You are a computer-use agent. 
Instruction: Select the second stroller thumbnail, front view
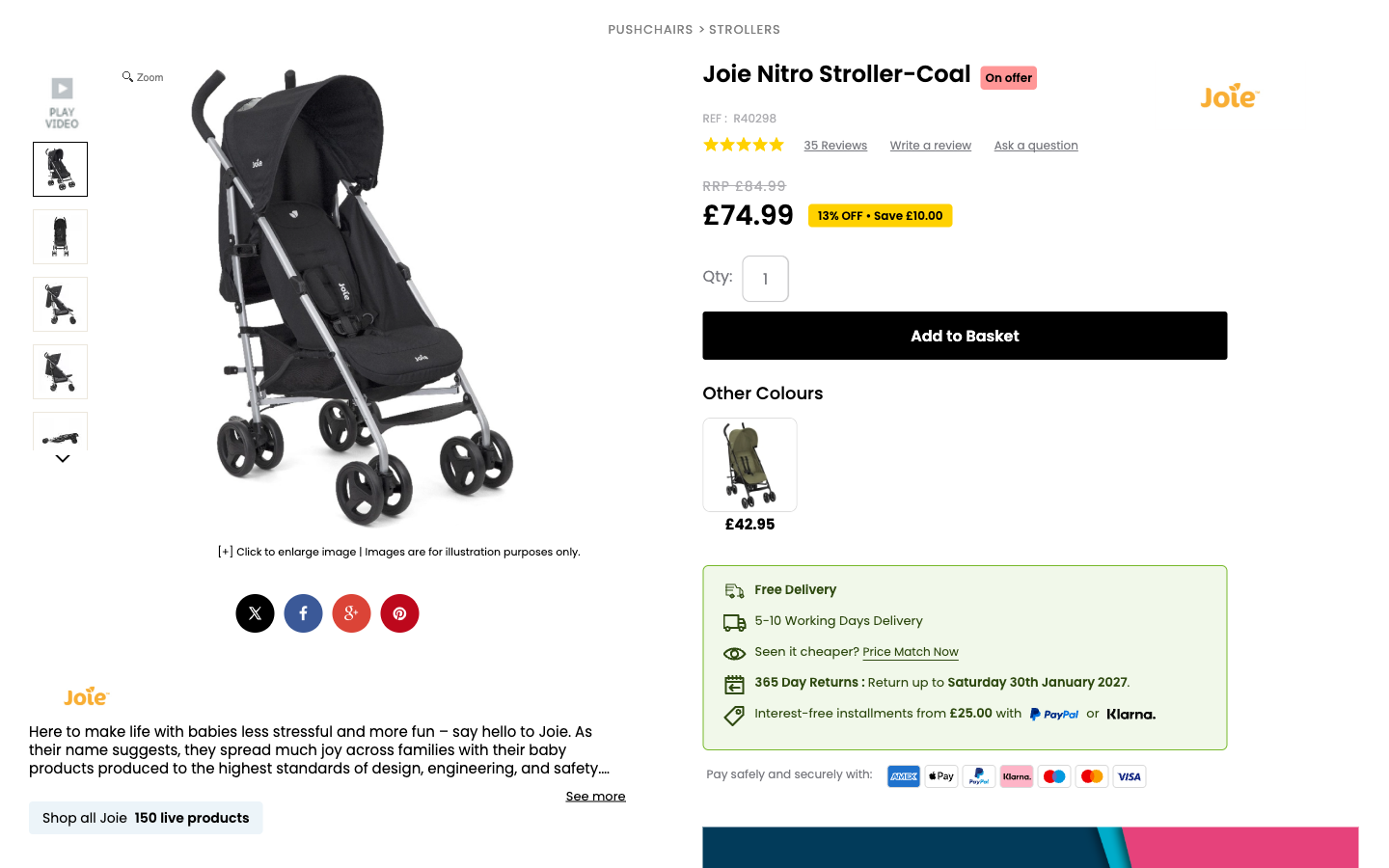click(x=60, y=237)
